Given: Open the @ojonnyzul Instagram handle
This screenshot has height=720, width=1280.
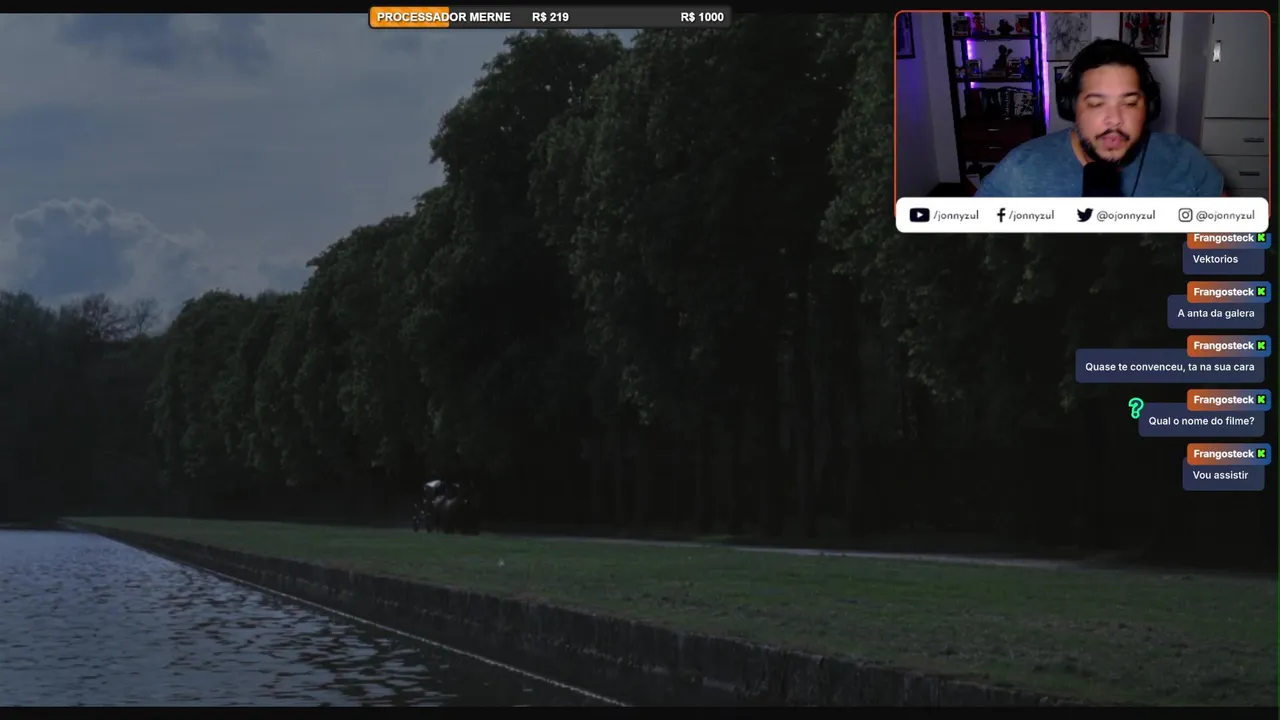Looking at the screenshot, I should pyautogui.click(x=1225, y=215).
